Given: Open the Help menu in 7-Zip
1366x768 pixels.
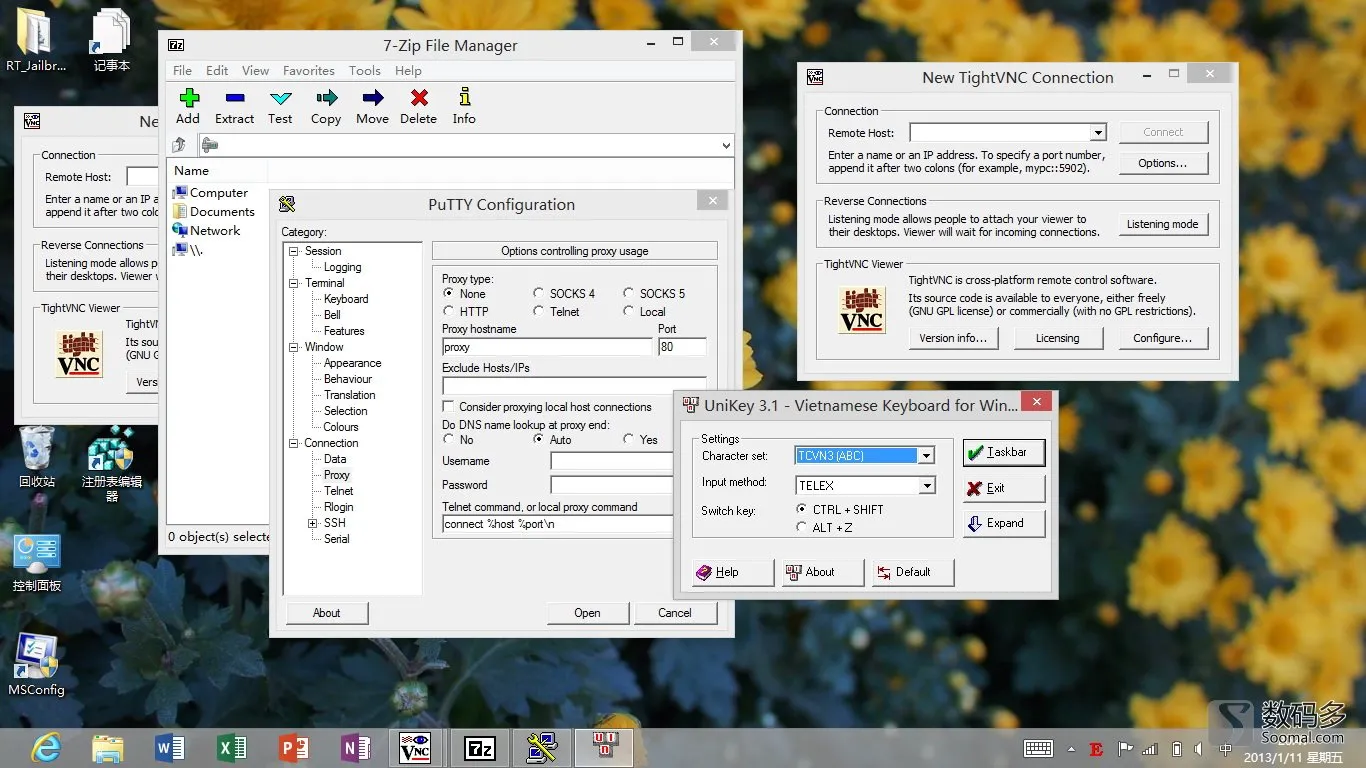Looking at the screenshot, I should (x=408, y=71).
